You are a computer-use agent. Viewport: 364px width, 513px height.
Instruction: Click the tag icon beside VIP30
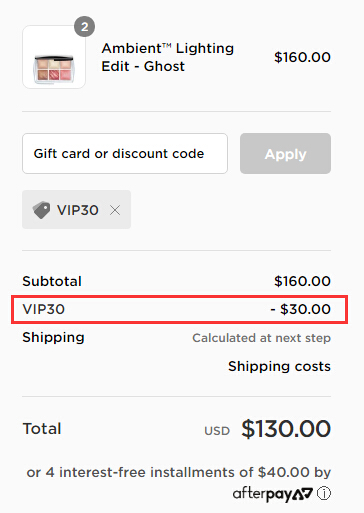pyautogui.click(x=41, y=210)
